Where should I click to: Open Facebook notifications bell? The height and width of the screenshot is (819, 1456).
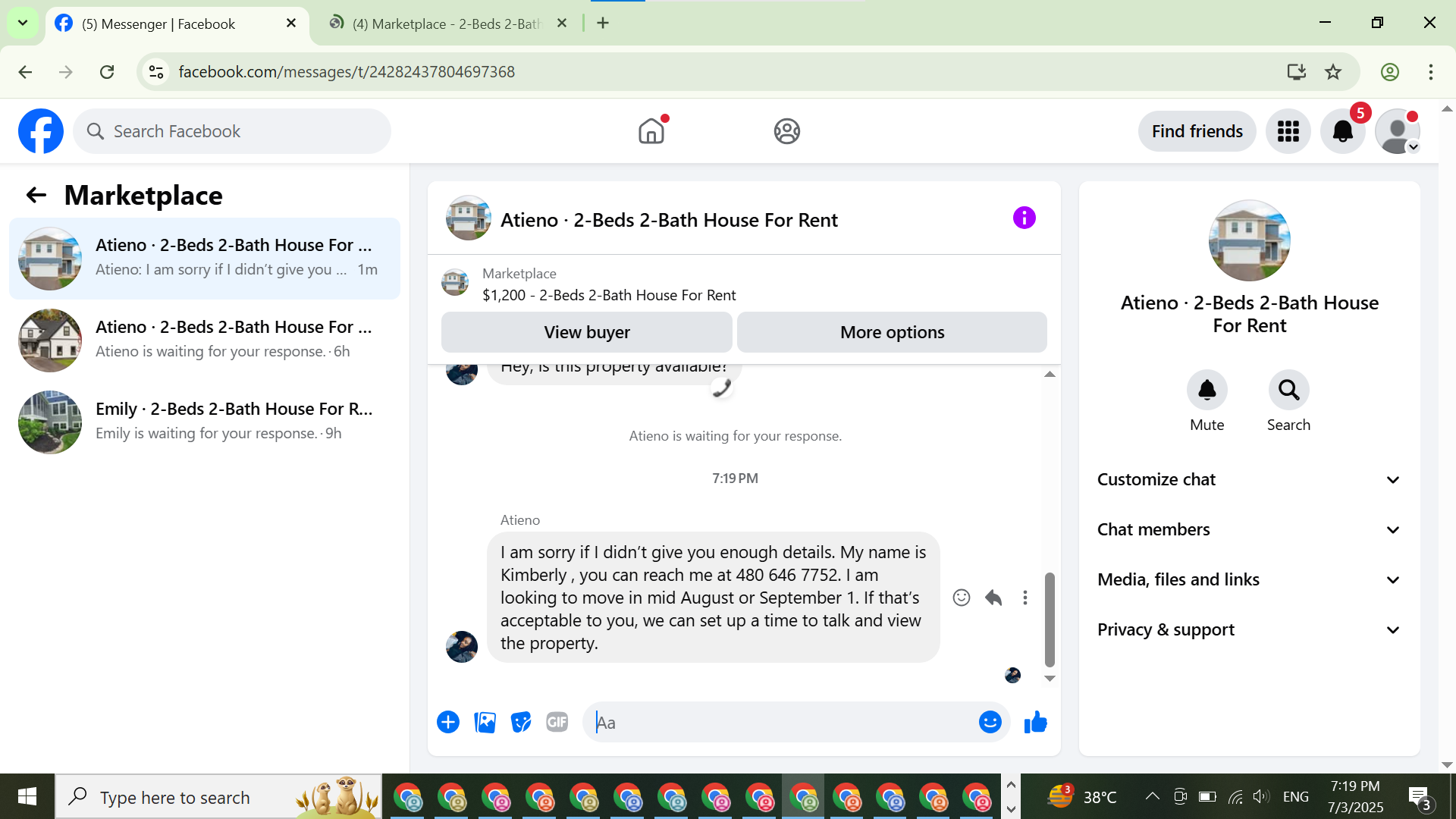point(1342,131)
